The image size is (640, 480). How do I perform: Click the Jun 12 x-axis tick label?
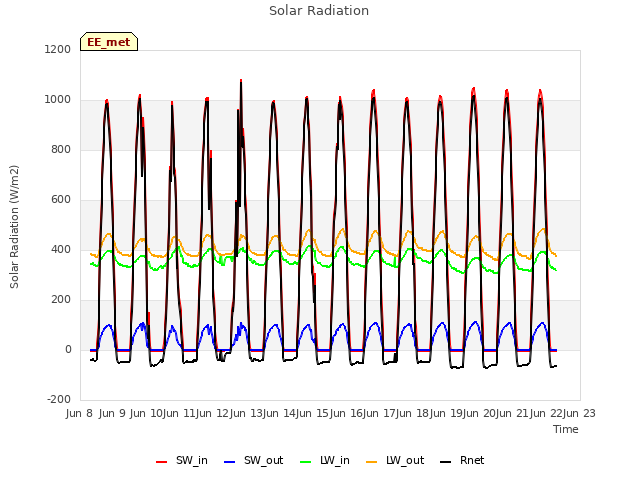click(213, 413)
